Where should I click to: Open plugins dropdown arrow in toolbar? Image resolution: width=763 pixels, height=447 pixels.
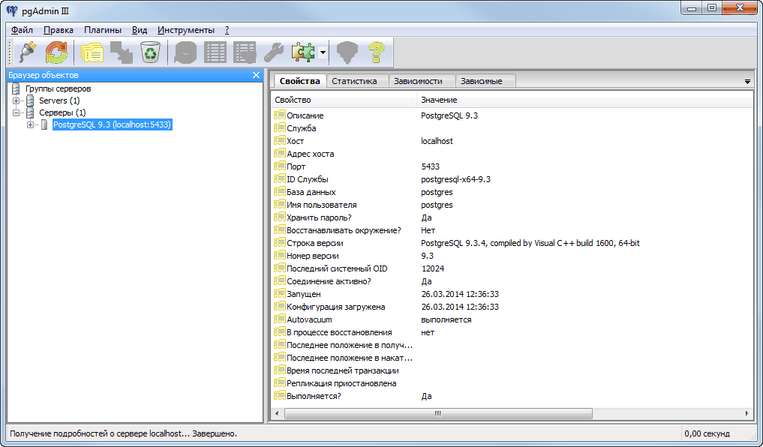point(324,52)
